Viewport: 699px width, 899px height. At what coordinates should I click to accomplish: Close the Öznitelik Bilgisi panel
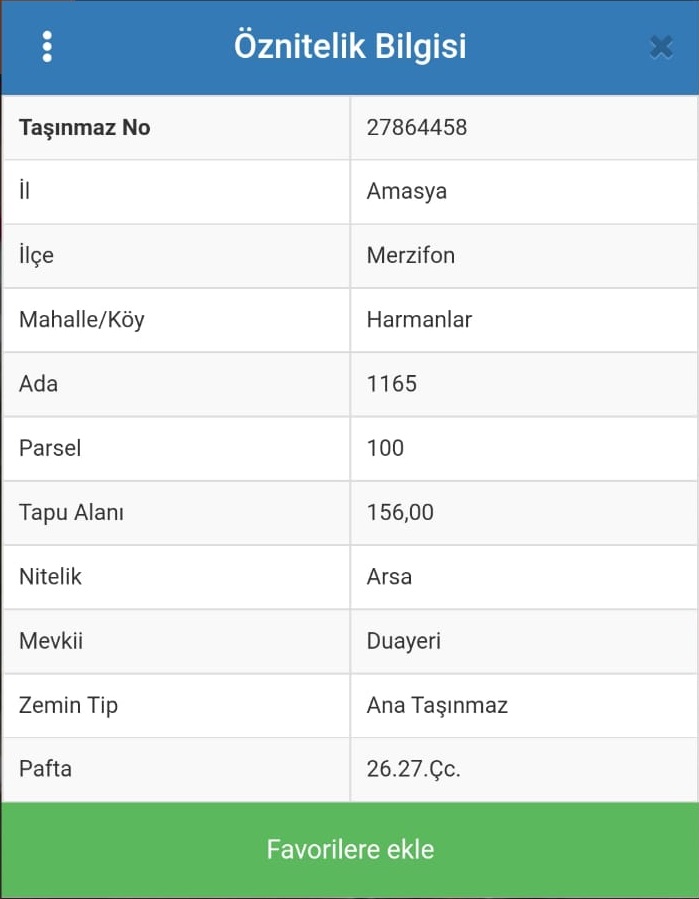click(x=660, y=46)
